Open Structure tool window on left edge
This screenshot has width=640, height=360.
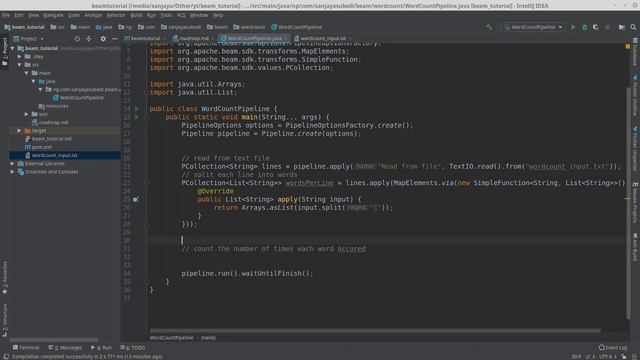point(5,320)
